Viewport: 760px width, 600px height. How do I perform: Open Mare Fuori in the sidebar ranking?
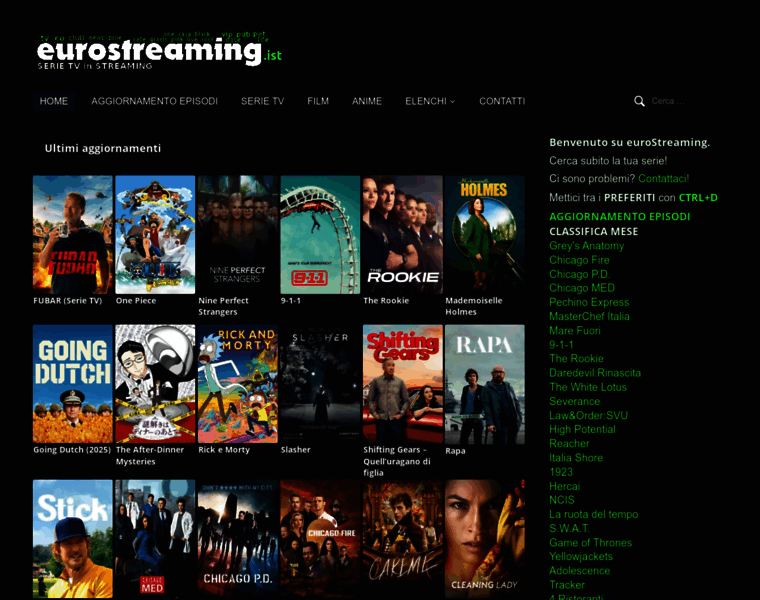click(x=575, y=331)
